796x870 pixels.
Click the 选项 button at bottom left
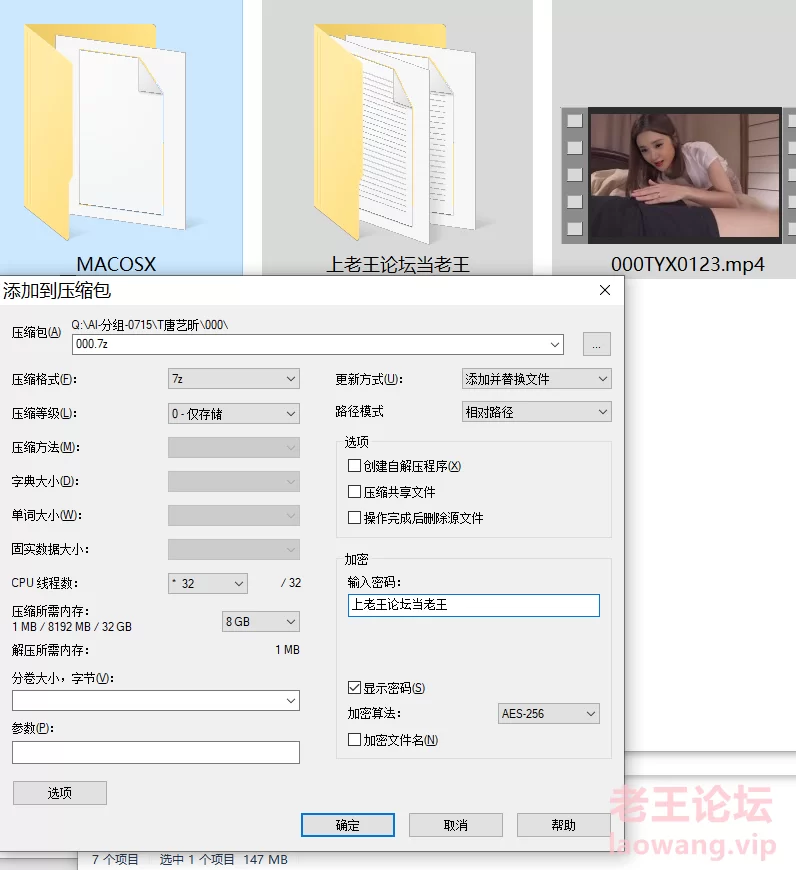click(x=60, y=793)
